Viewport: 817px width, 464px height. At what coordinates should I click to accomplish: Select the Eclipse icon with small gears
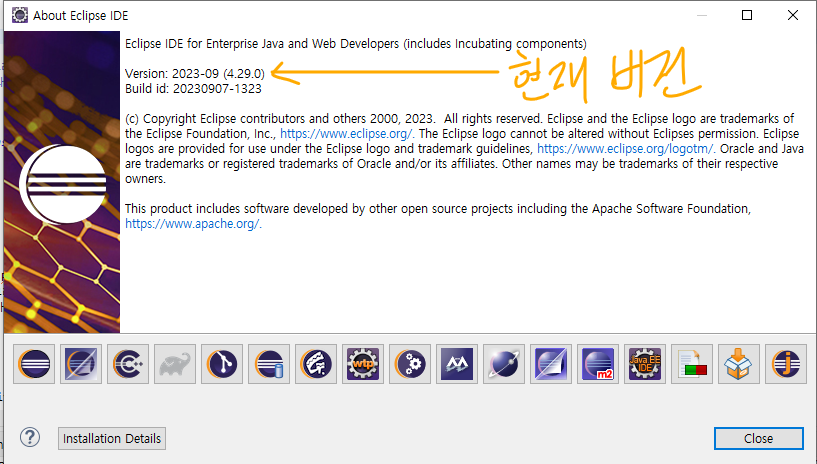click(x=410, y=364)
